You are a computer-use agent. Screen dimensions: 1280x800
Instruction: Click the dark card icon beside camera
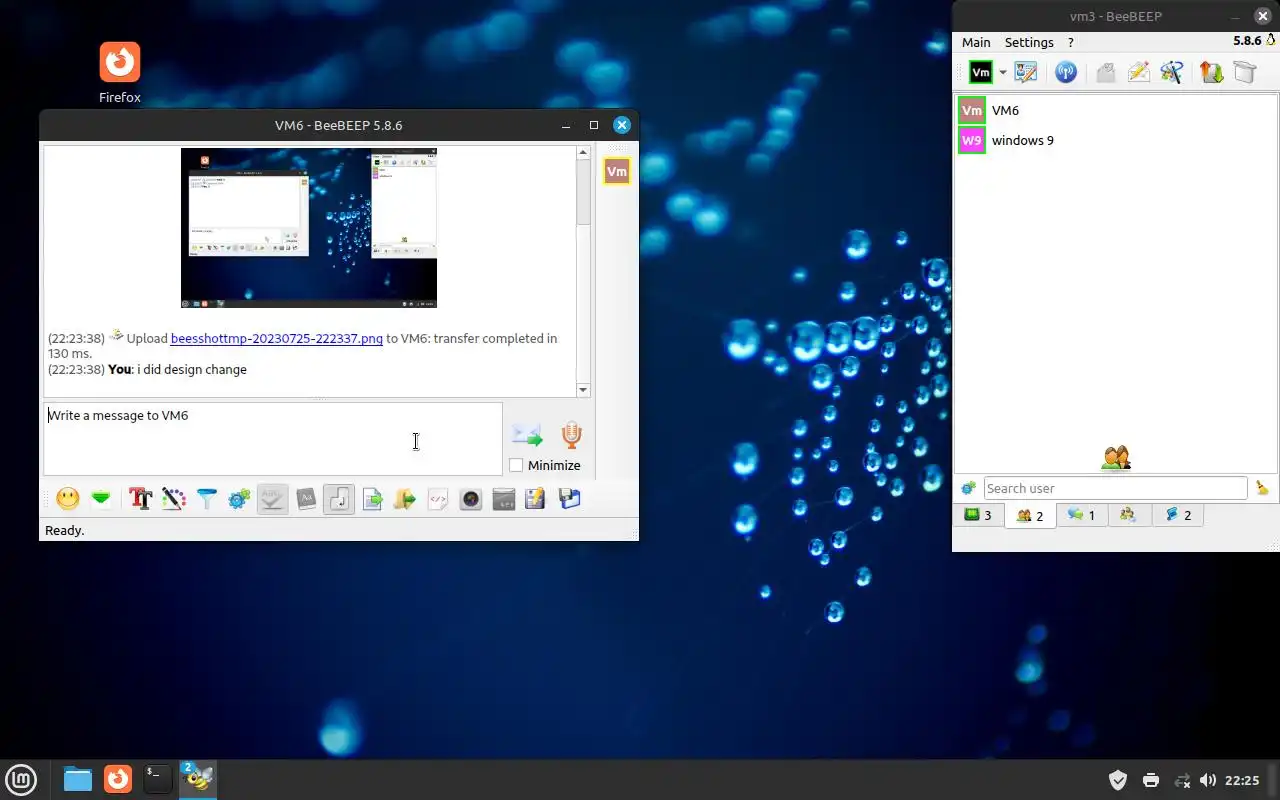point(504,498)
